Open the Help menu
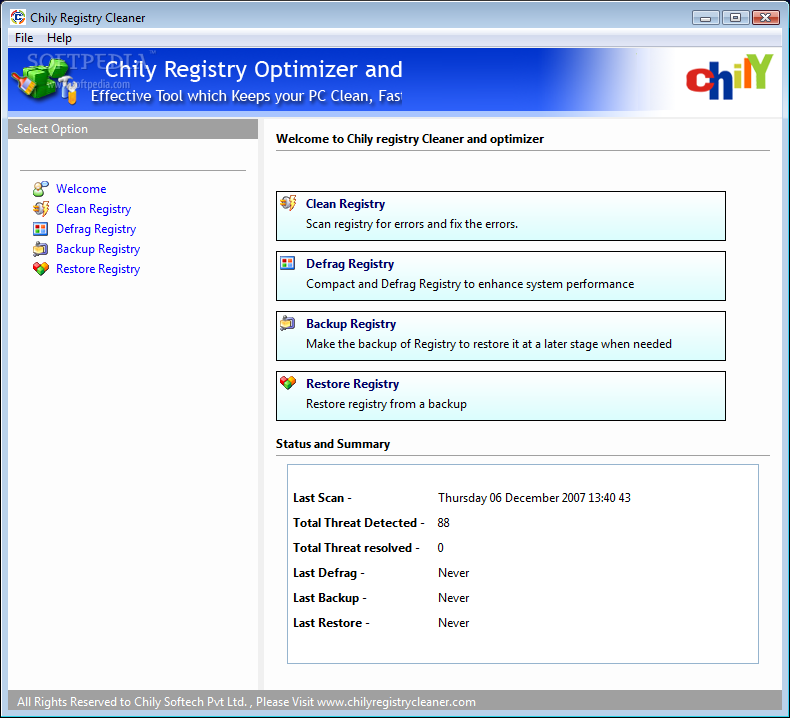The width and height of the screenshot is (790, 718). 59,38
